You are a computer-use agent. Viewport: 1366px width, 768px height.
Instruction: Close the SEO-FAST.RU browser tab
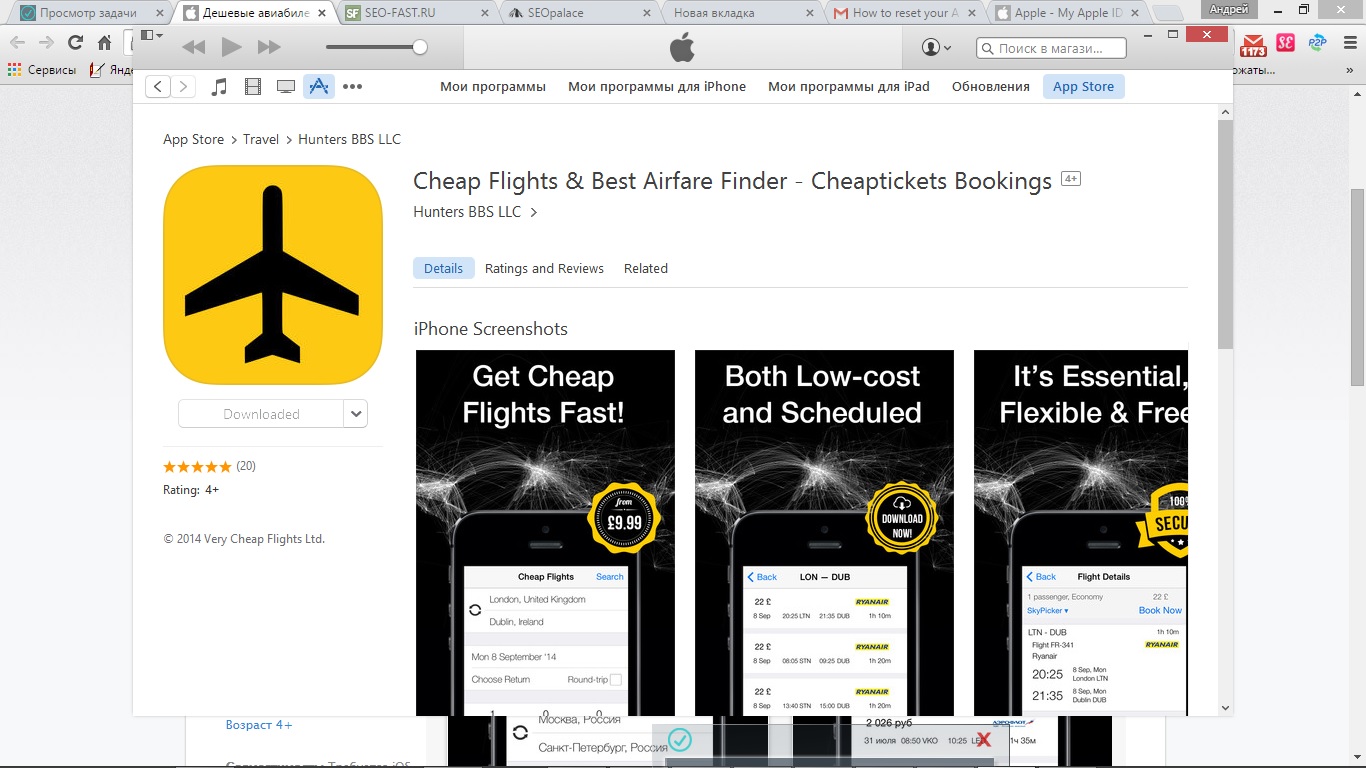[x=485, y=13]
